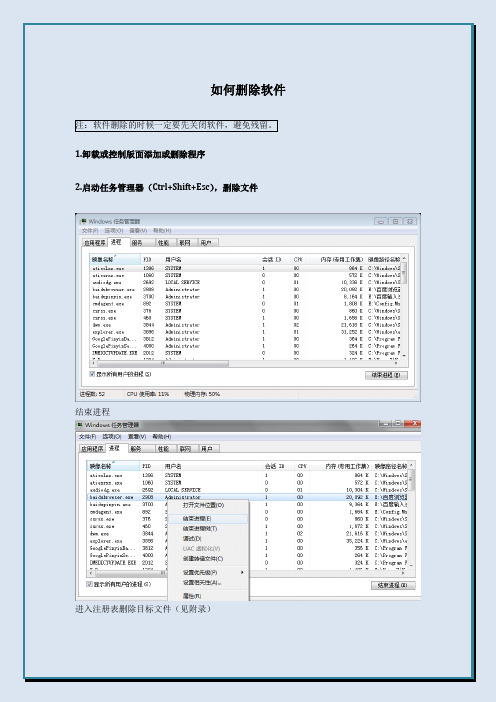Select baidubrowser.exe row in upper Task Manager
This screenshot has height=702, width=496.
245,290
